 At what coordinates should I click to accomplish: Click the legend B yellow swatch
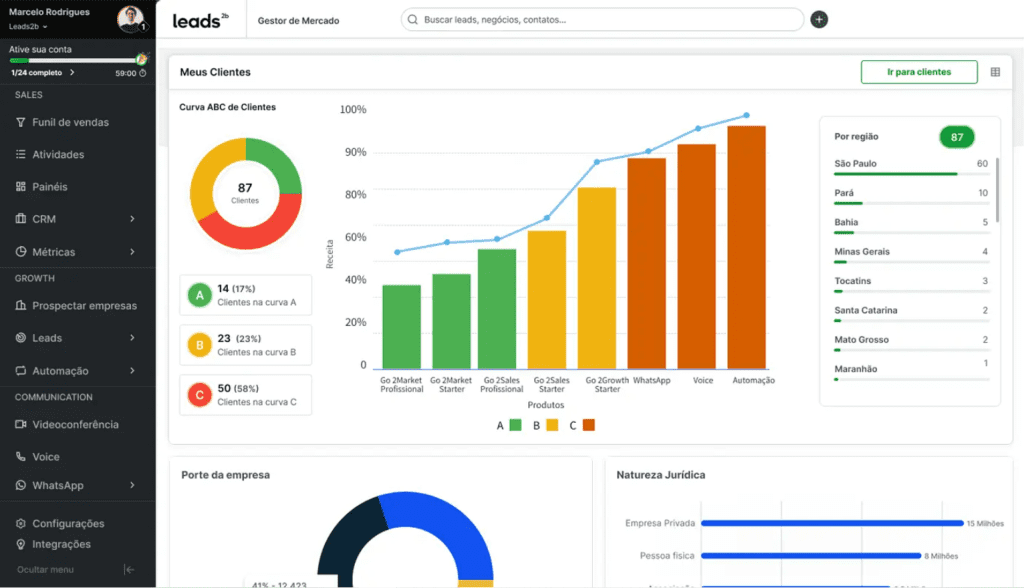click(552, 425)
